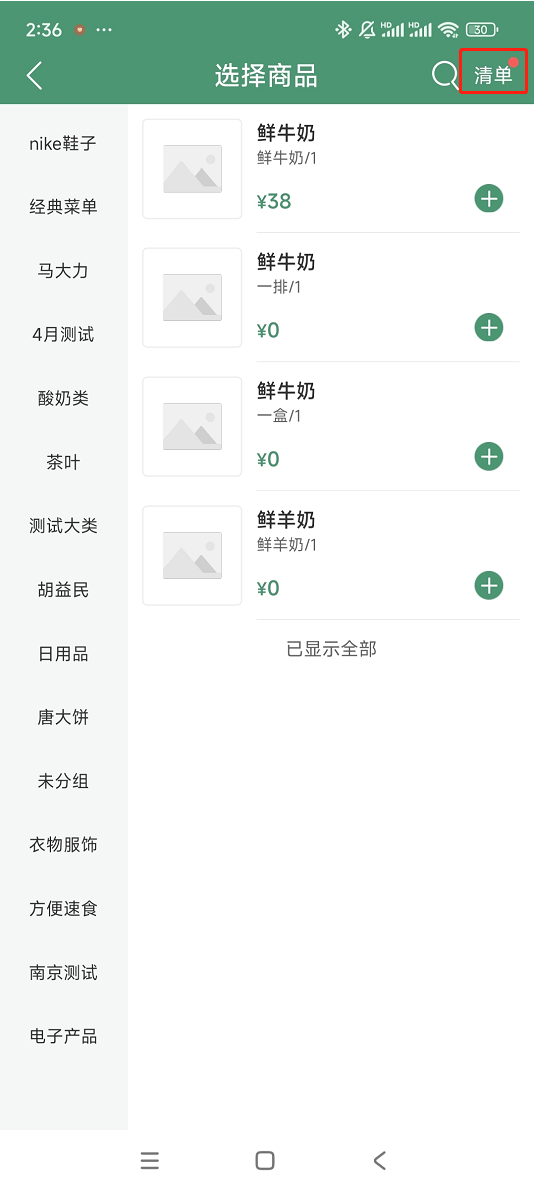
Task: Tap the 鲜牛奶 一盒/1 product title
Action: (286, 391)
